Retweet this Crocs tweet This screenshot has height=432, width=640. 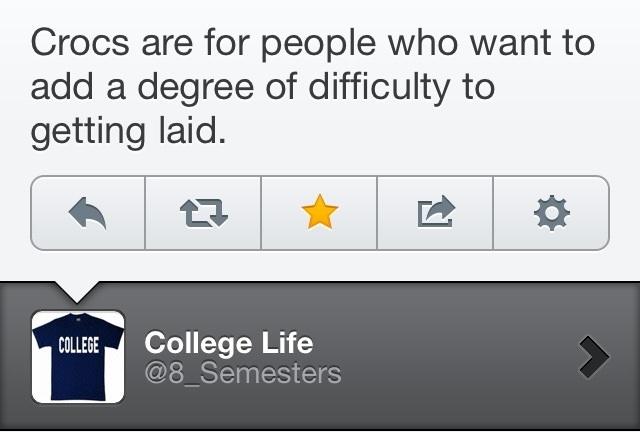(x=203, y=212)
